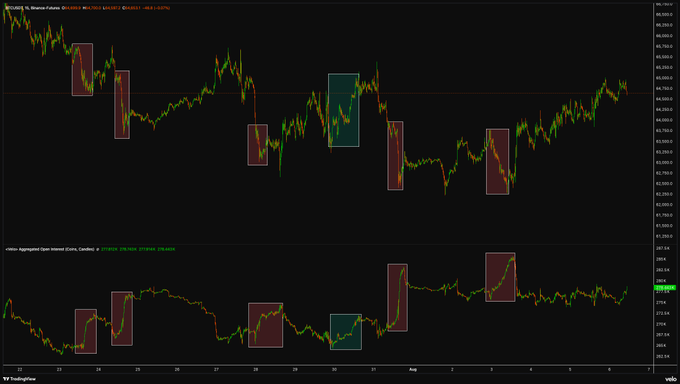The height and width of the screenshot is (384, 680).
Task: Click the 285K open interest axis label
Action: point(661,259)
